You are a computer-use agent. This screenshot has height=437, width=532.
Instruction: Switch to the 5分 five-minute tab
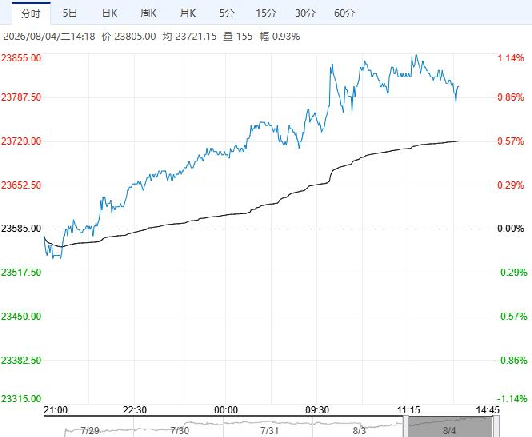coord(227,13)
